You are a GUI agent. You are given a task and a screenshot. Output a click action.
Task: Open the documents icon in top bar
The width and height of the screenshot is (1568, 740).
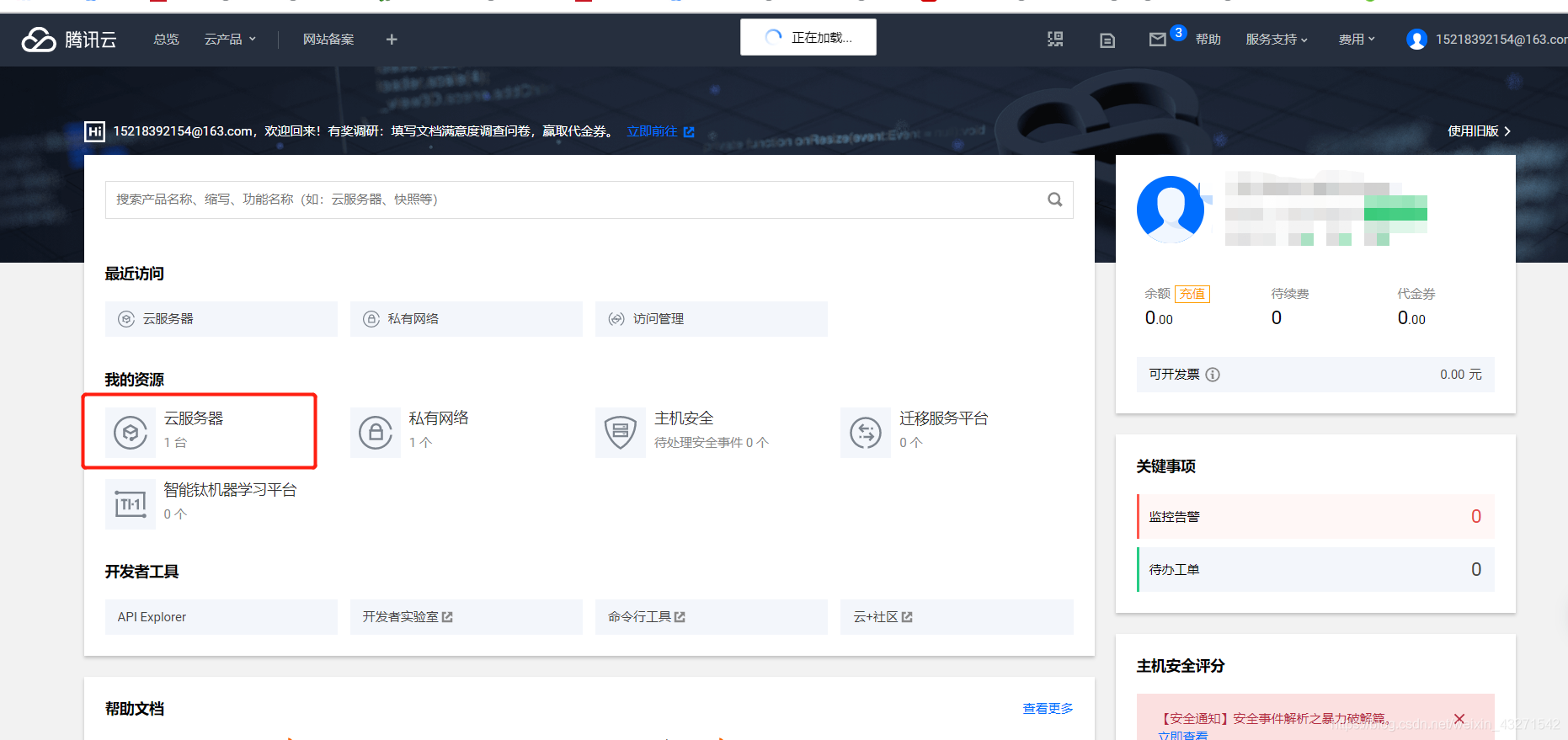pos(1107,40)
